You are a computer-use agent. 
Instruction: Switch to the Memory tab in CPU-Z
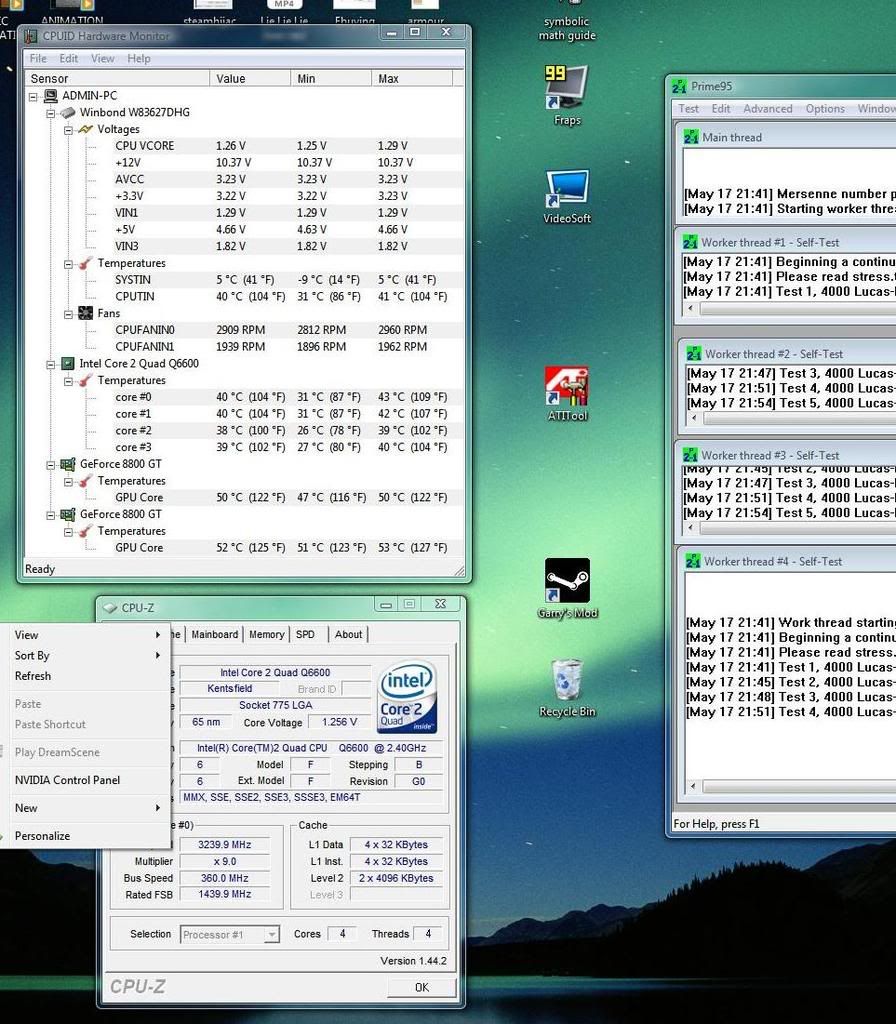pos(266,634)
